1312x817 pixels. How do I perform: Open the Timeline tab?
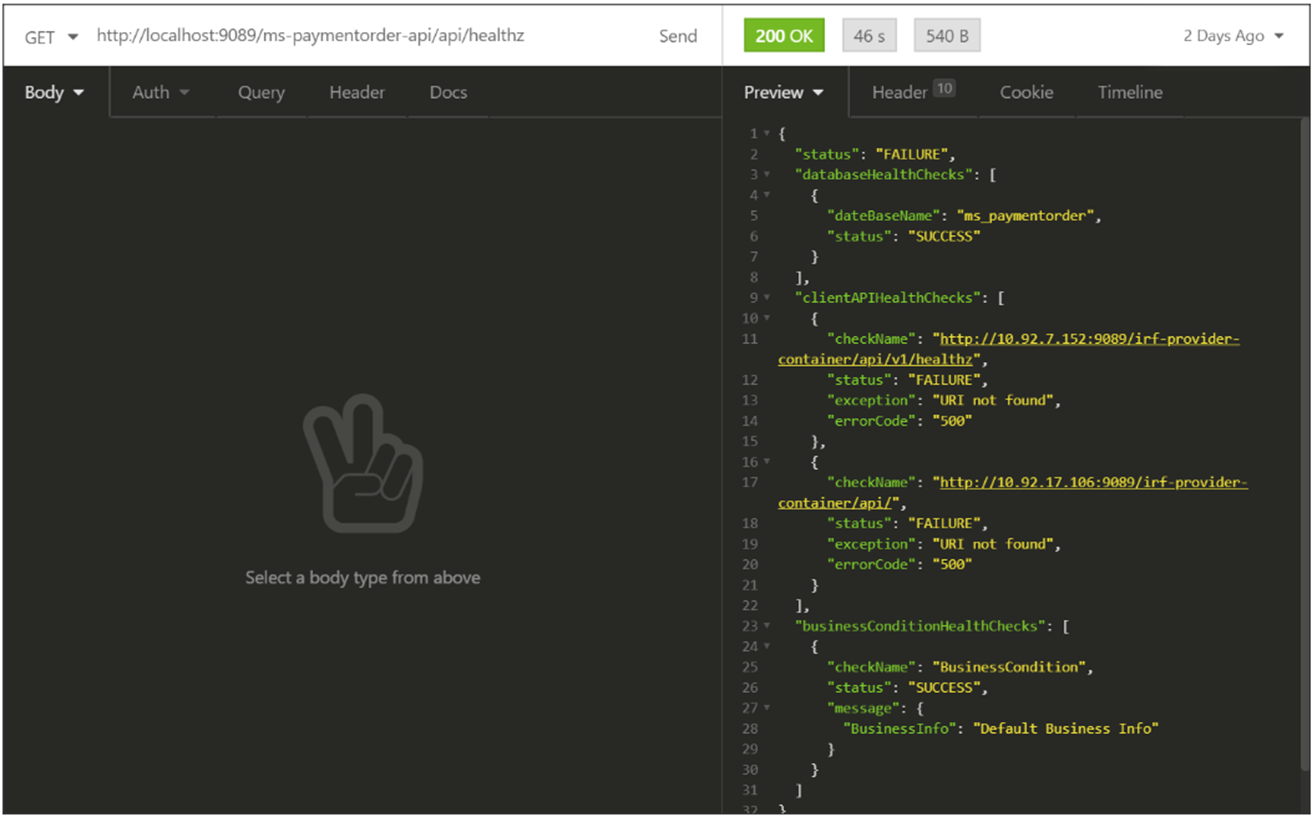click(1130, 92)
